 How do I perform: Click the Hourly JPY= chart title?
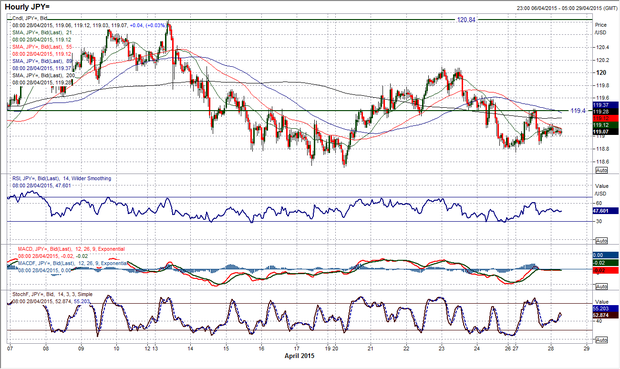pos(27,7)
